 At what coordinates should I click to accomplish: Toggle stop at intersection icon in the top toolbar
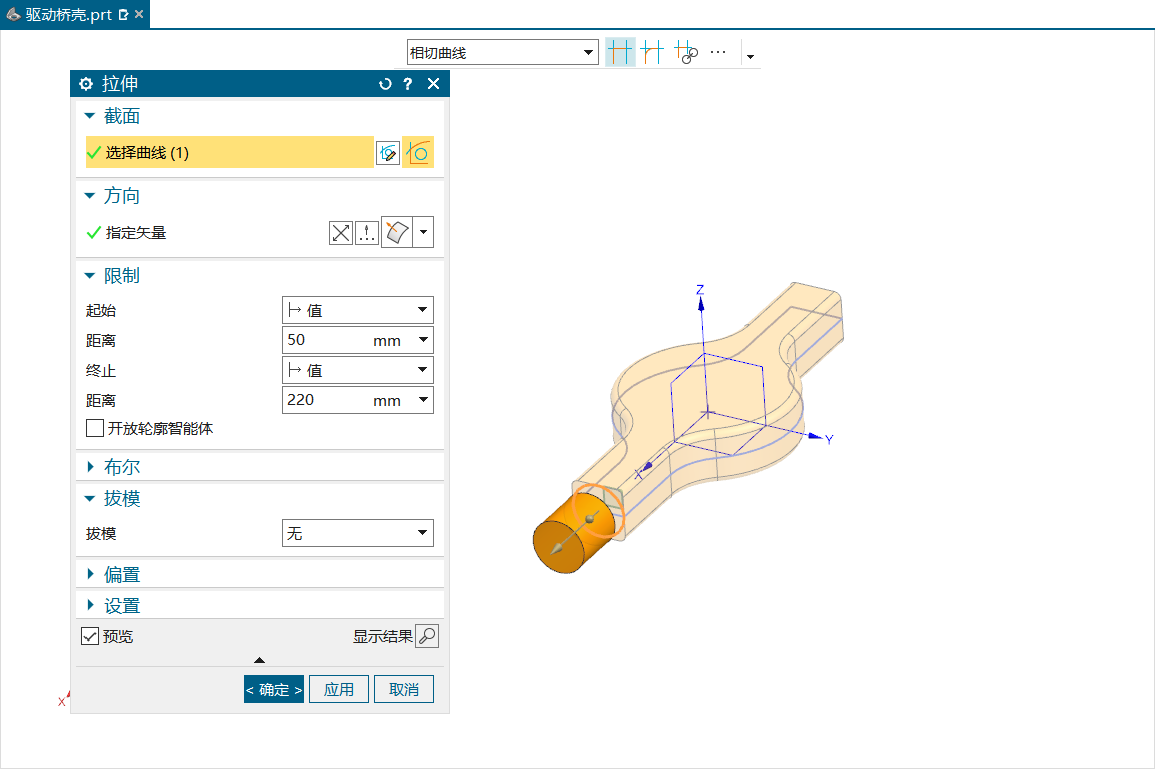pos(620,52)
